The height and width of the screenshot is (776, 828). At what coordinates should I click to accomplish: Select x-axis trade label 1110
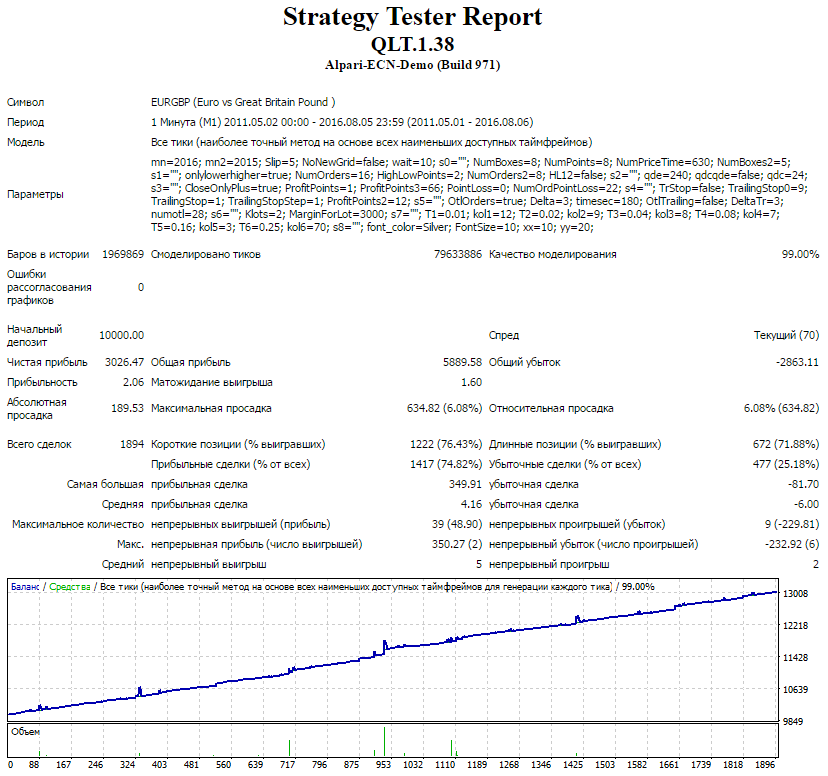pos(445,765)
